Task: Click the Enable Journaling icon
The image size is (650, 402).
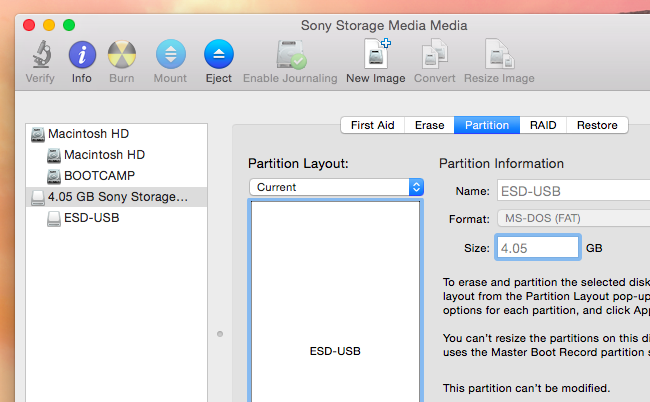Action: [292, 55]
